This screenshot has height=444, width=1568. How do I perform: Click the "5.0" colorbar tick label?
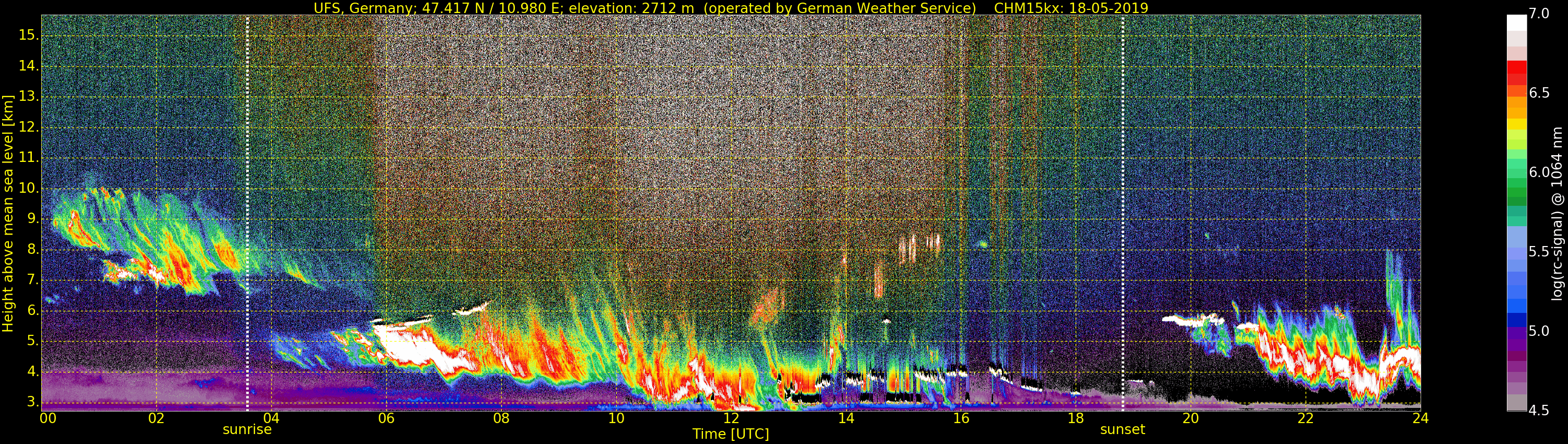point(1539,332)
